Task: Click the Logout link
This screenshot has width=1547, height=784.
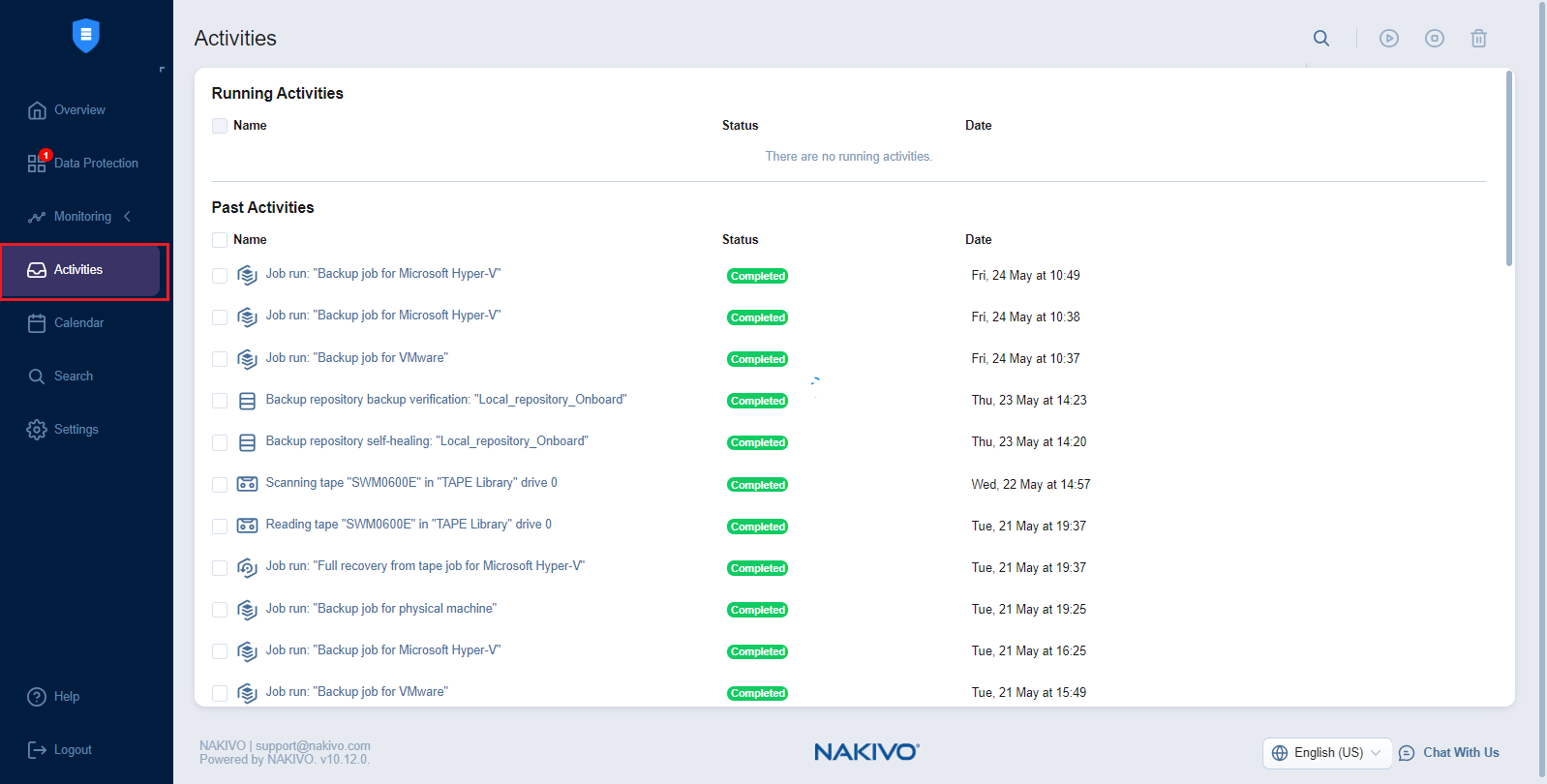Action: tap(73, 750)
